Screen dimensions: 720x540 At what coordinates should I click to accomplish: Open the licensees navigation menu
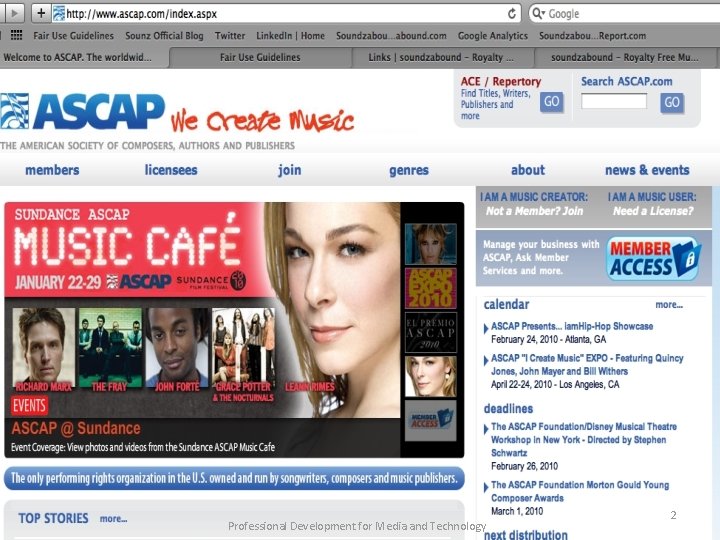171,170
